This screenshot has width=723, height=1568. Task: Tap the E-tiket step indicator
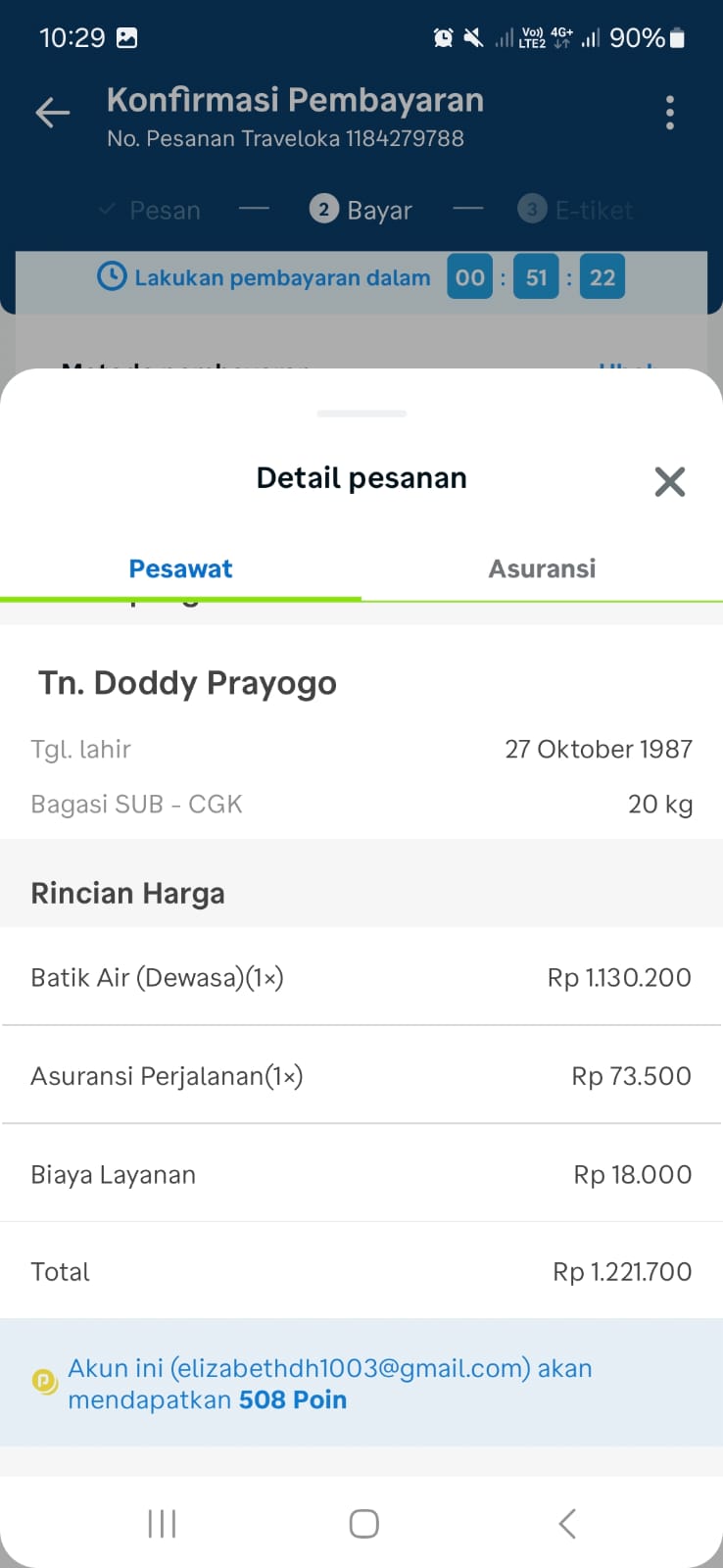pyautogui.click(x=576, y=210)
